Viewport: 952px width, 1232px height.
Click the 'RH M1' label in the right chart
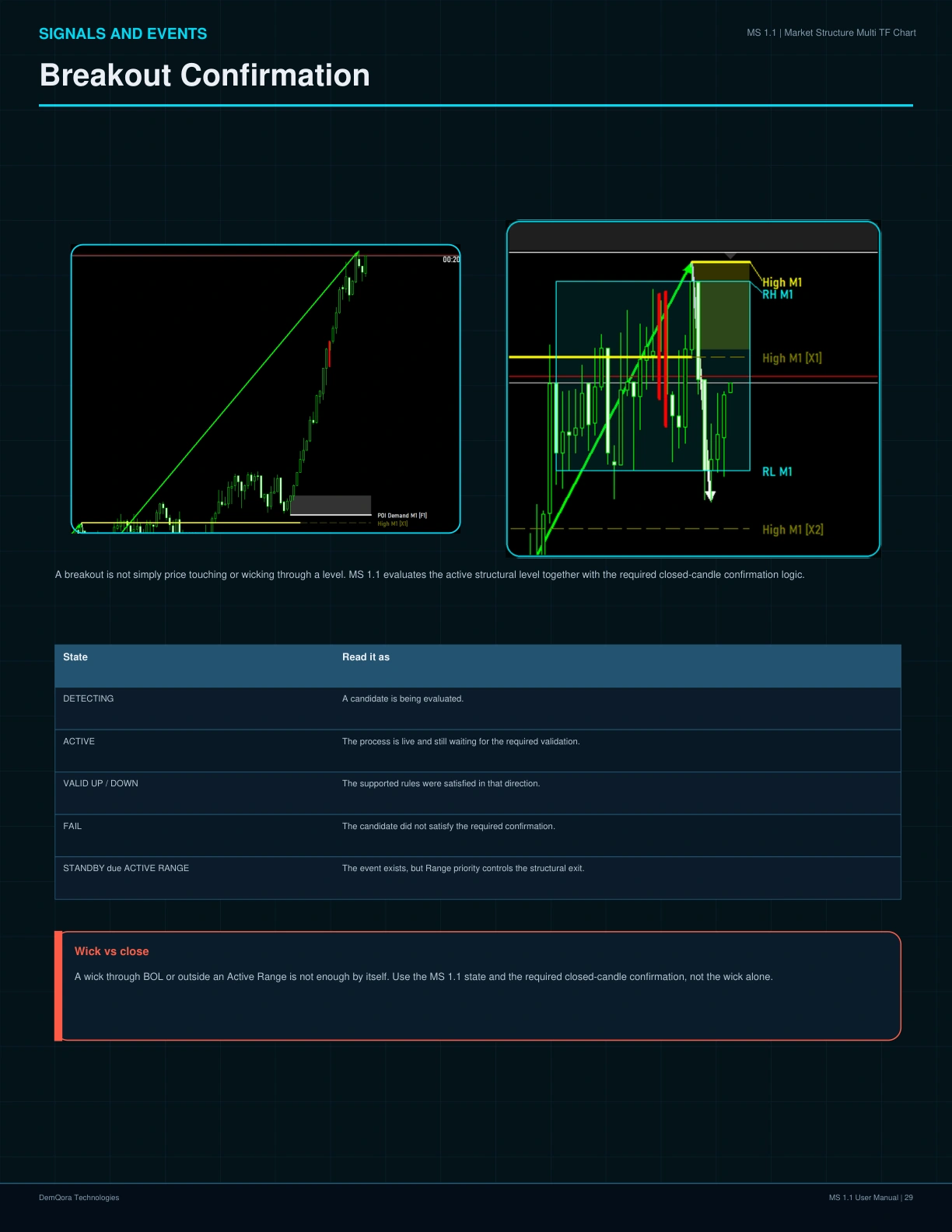(x=778, y=295)
